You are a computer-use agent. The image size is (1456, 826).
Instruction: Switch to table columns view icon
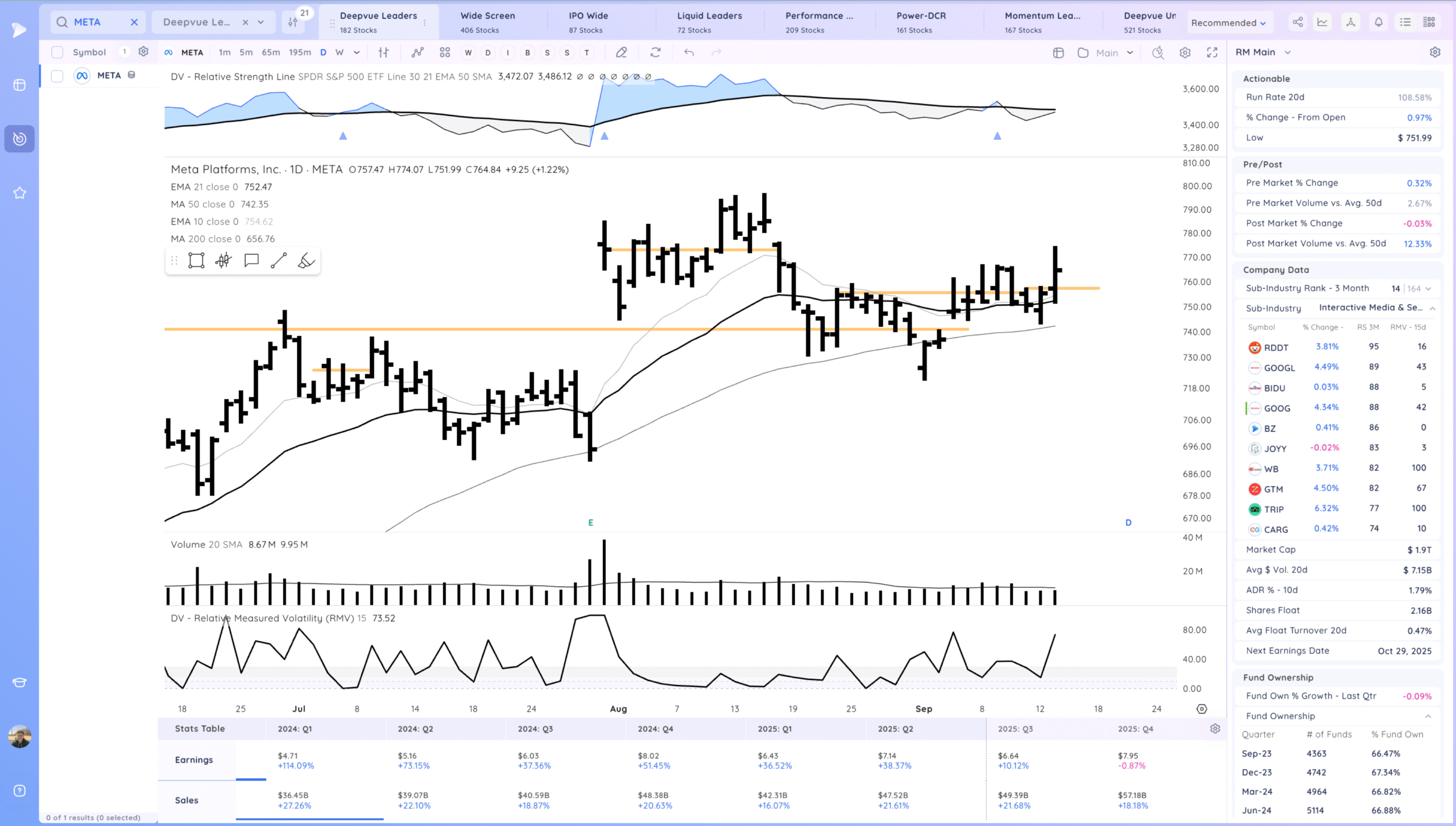pyautogui.click(x=1429, y=22)
